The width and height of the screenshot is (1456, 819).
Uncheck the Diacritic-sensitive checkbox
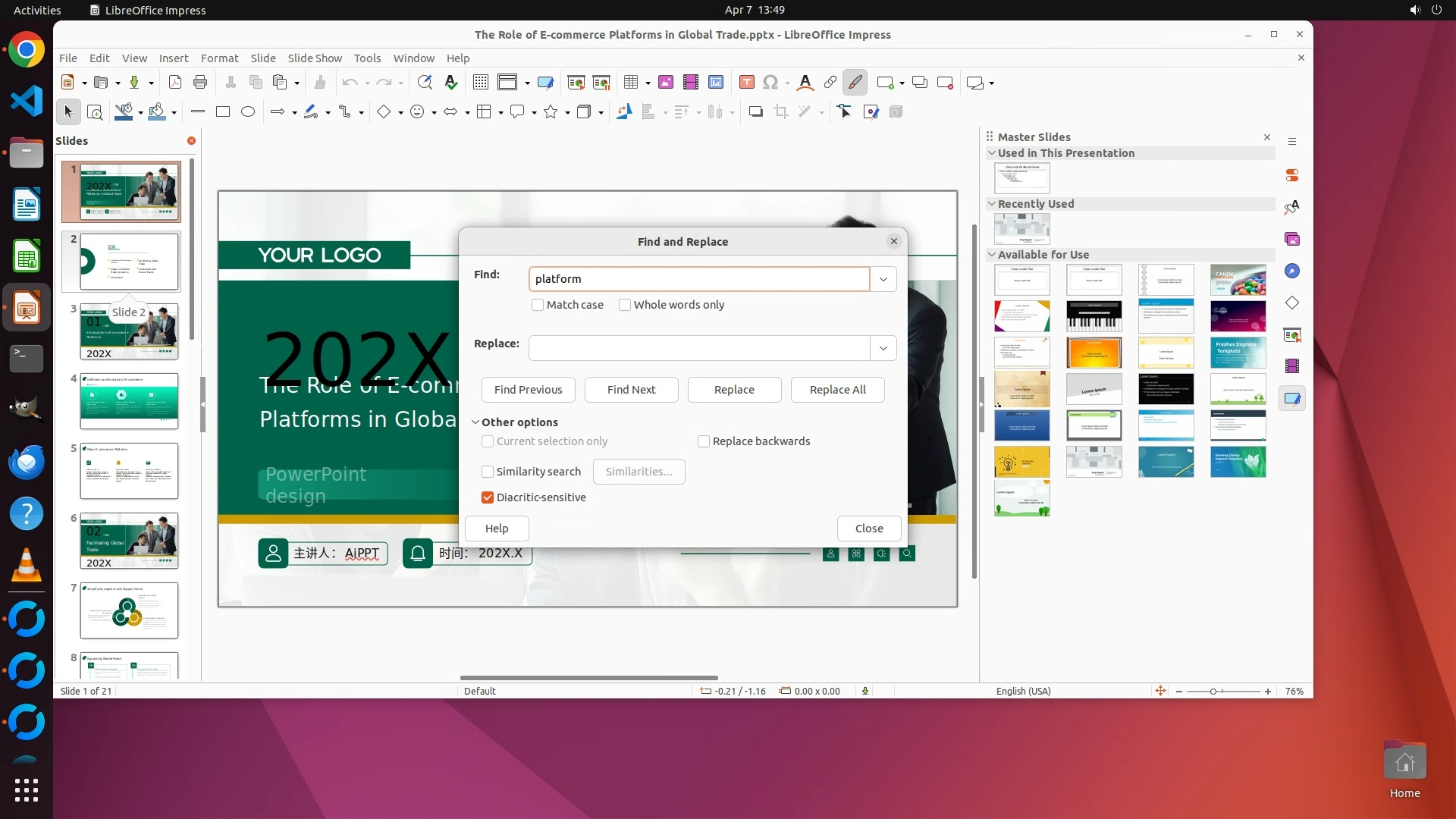tap(488, 497)
